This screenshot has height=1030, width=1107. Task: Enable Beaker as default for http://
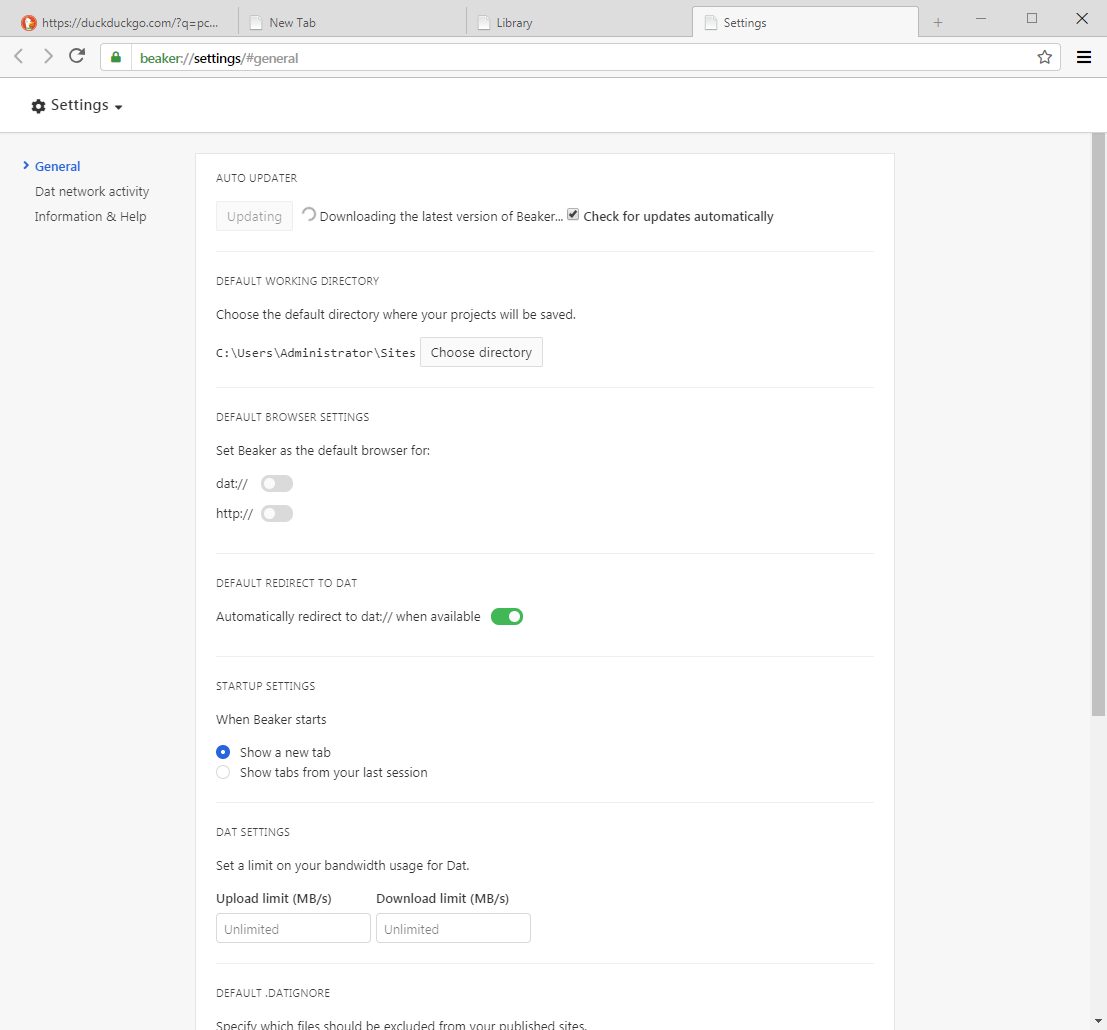[277, 514]
